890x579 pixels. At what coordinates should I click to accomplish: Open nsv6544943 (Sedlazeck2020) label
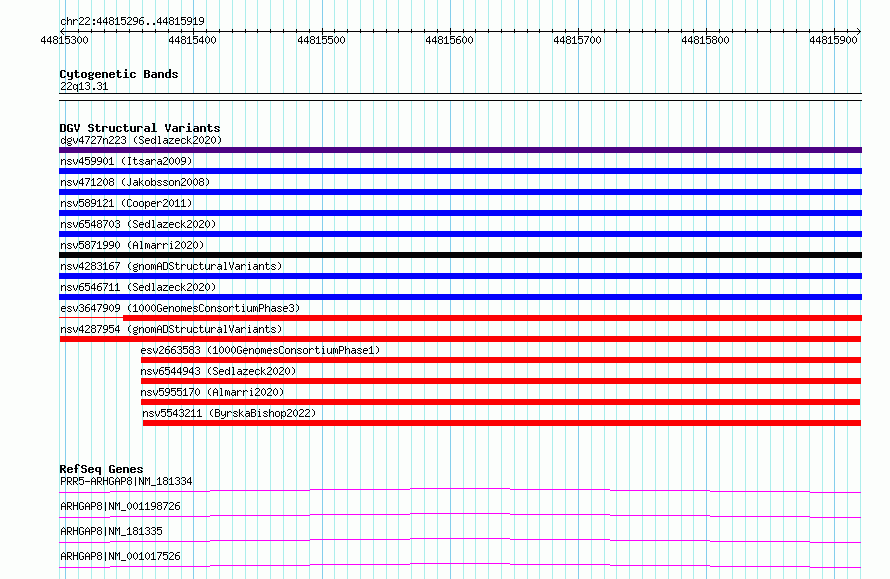[x=219, y=371]
